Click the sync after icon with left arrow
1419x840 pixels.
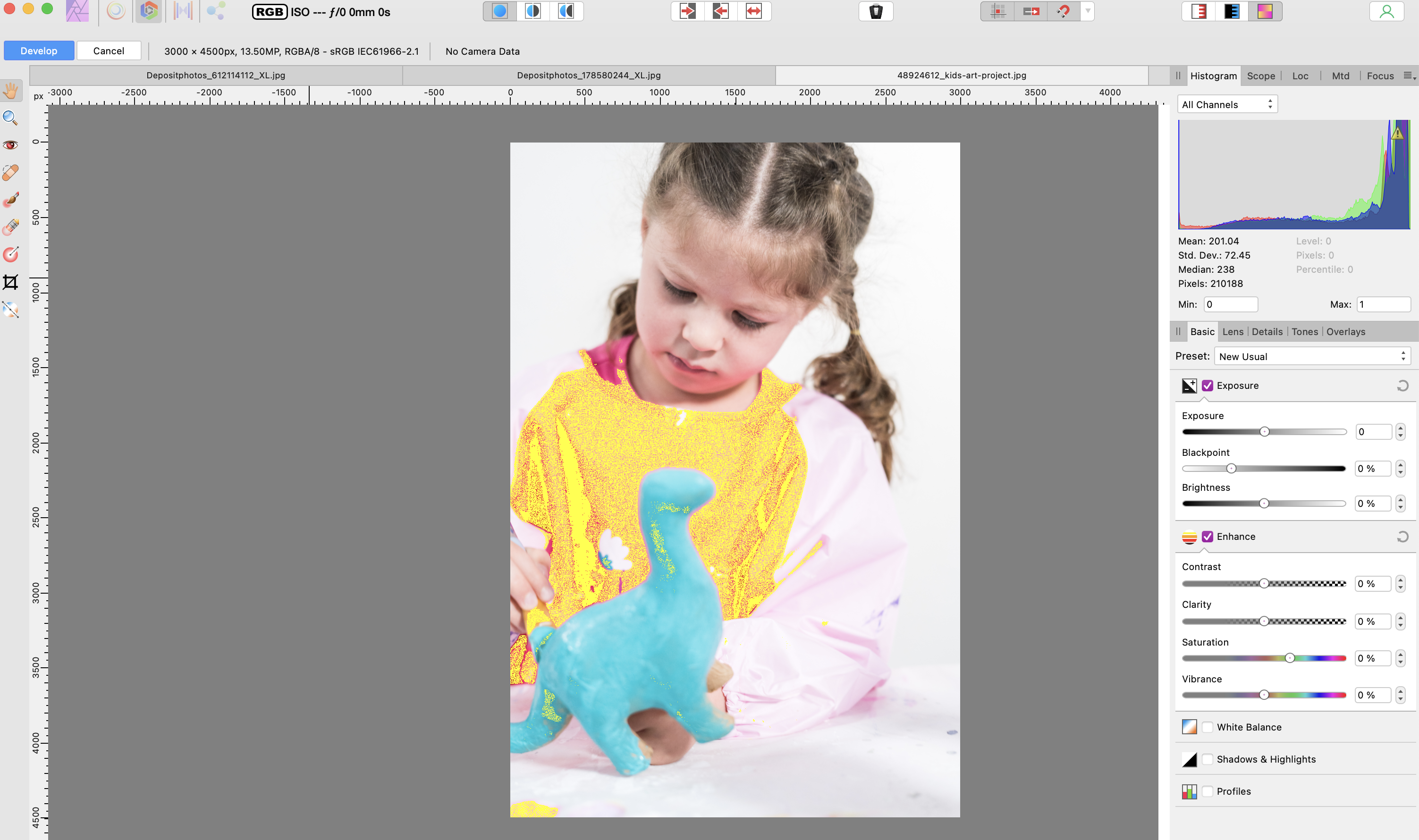pos(720,11)
